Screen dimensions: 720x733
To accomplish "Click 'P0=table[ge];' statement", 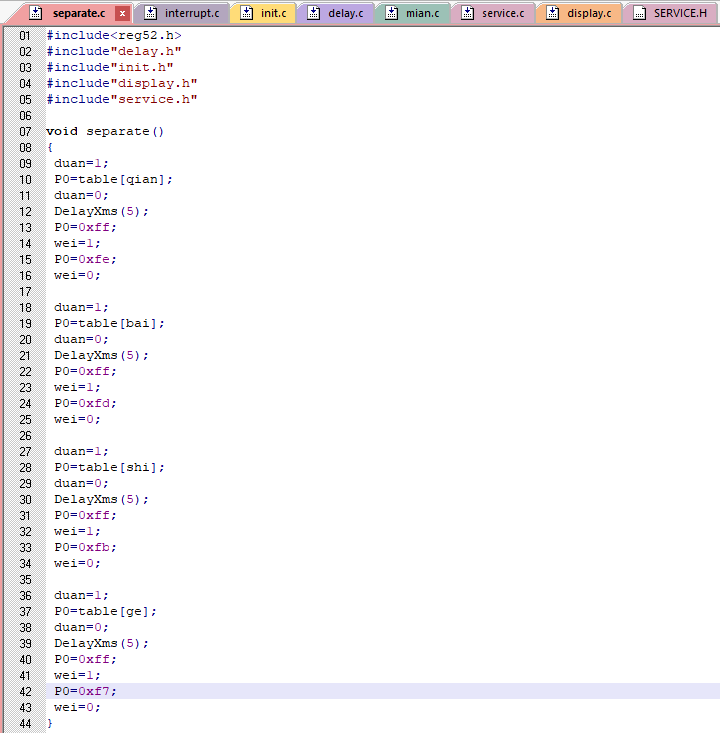I will (106, 611).
